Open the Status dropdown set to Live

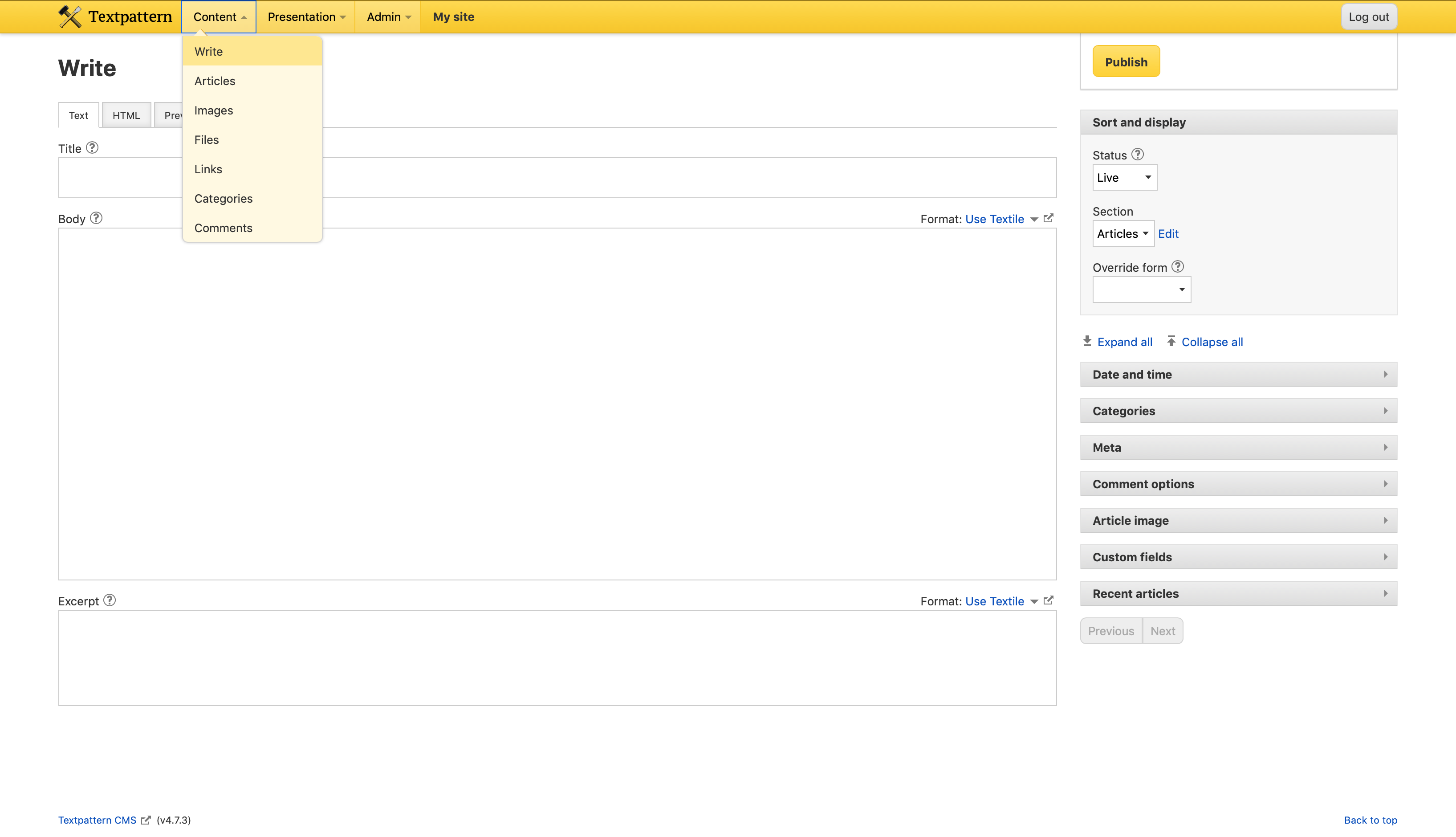[x=1124, y=178]
